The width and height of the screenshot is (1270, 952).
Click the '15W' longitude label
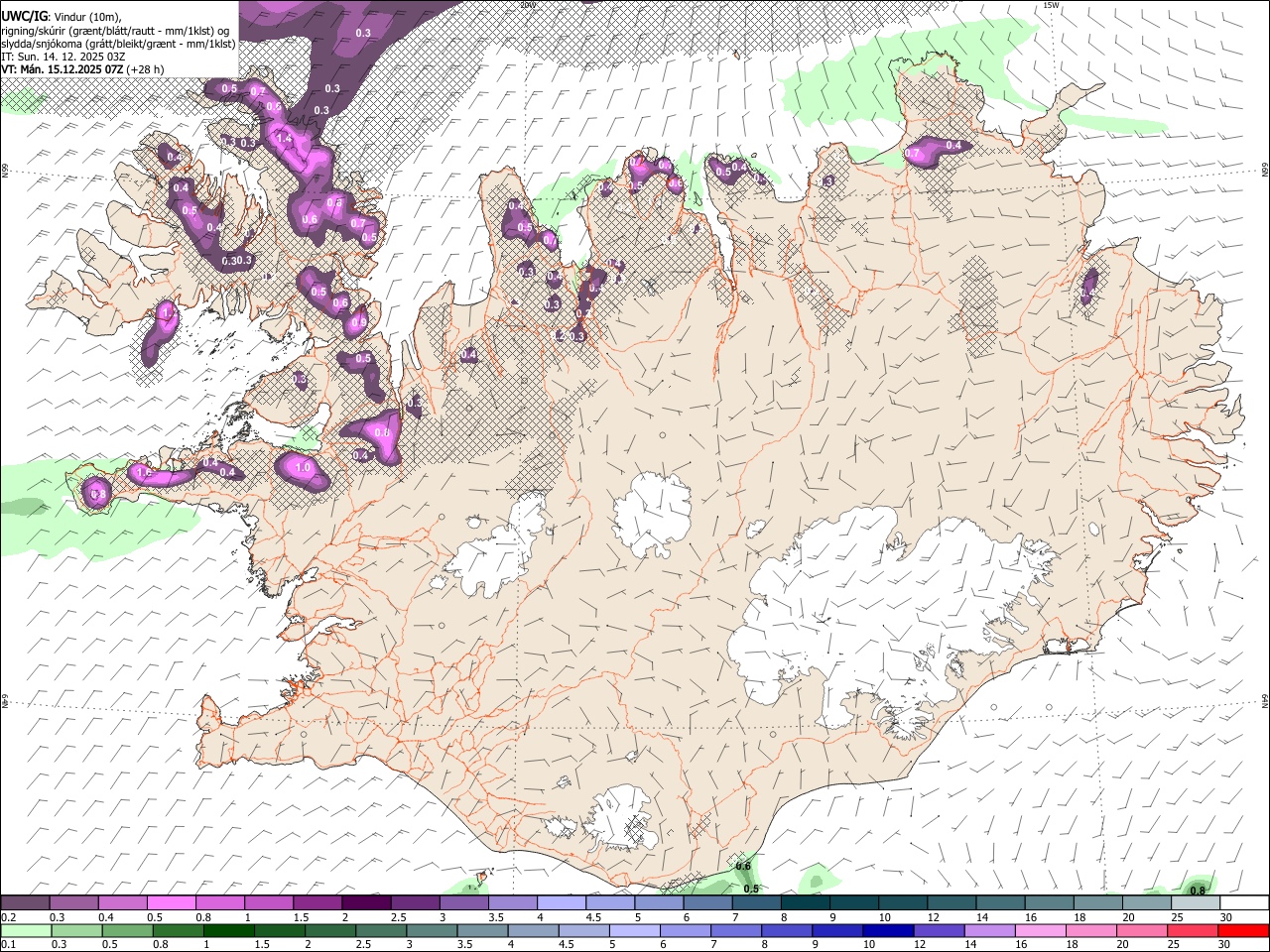point(1051,5)
